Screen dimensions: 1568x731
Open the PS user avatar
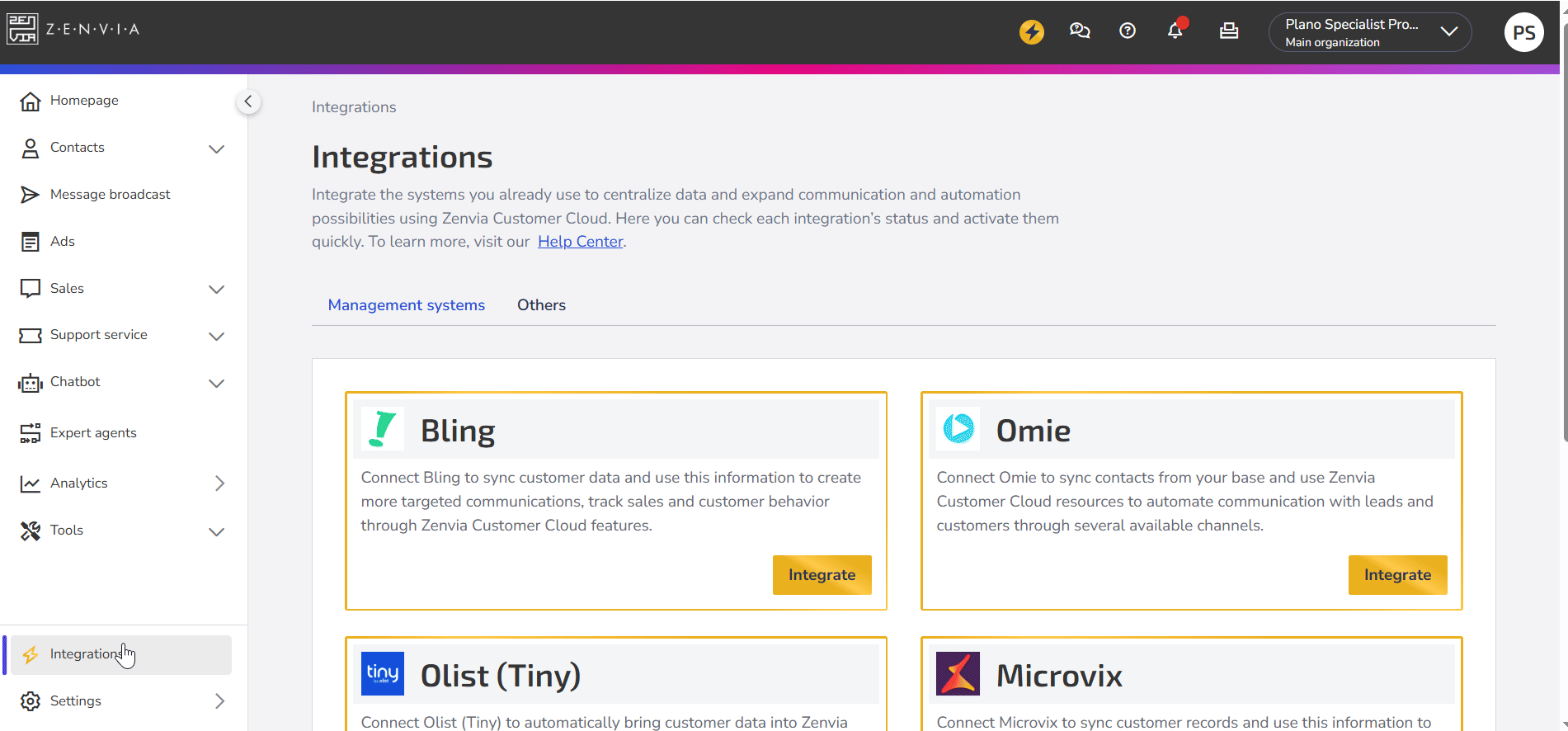point(1523,32)
